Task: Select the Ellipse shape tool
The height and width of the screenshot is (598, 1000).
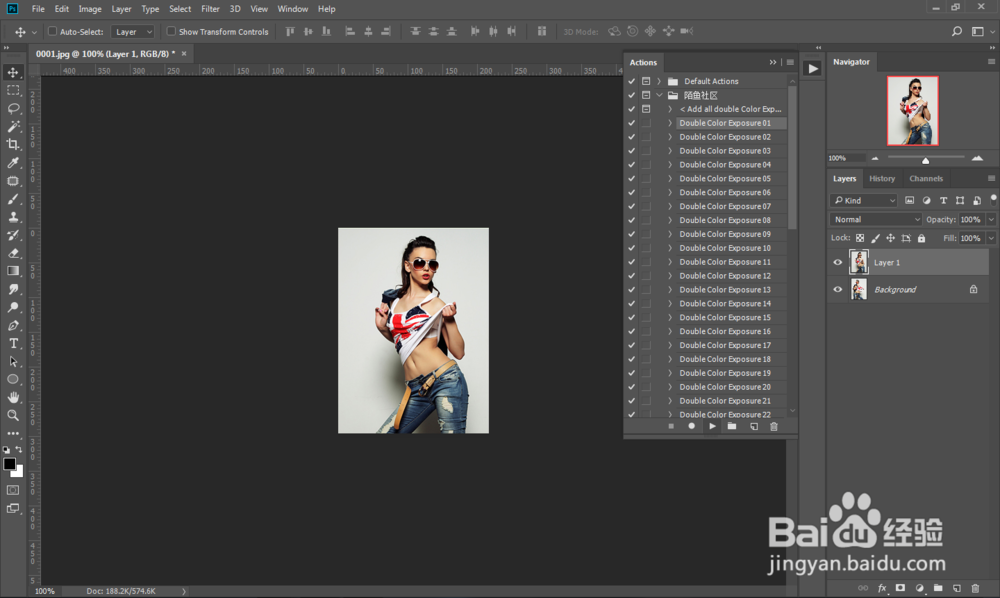Action: [13, 379]
